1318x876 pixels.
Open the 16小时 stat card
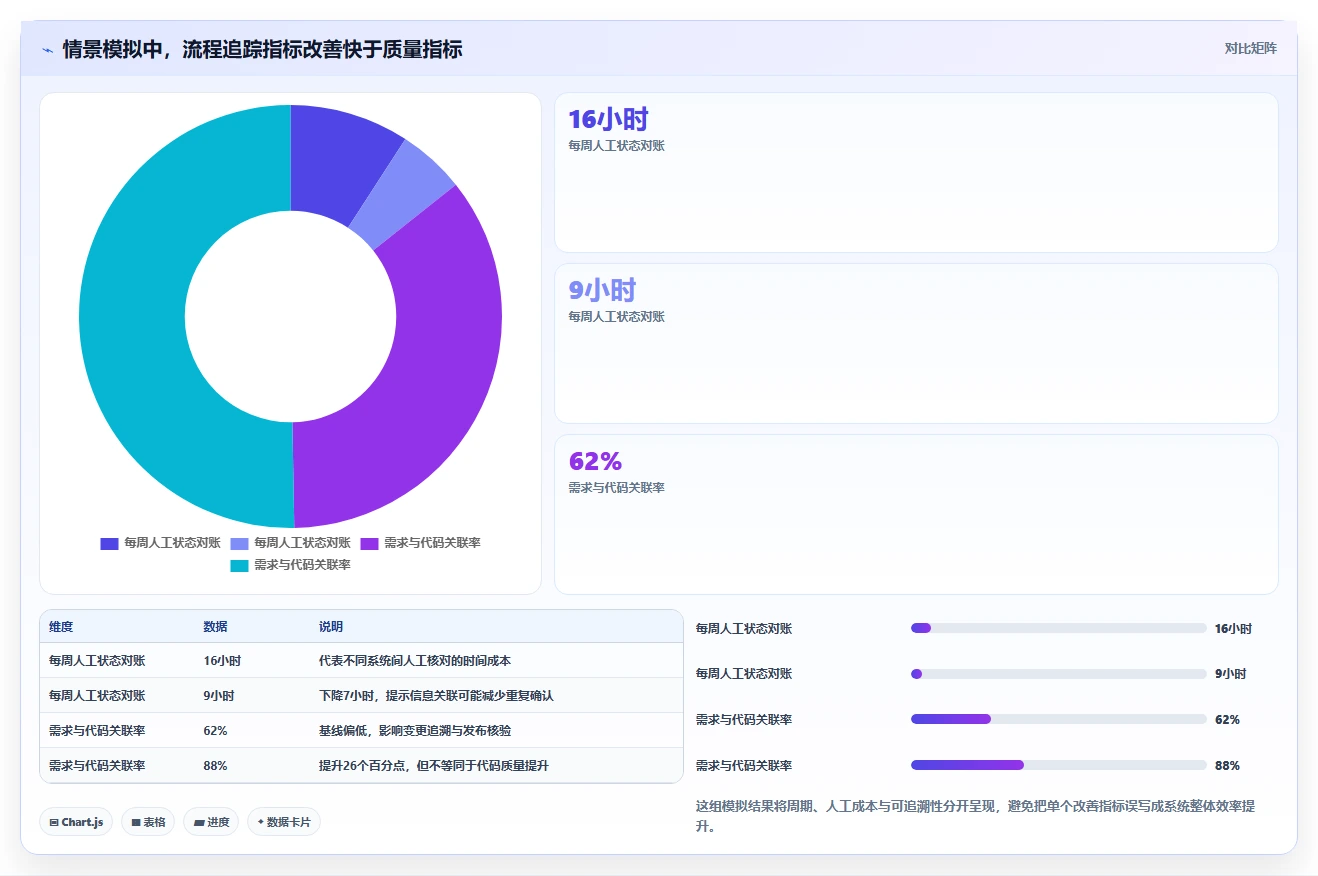(x=916, y=172)
